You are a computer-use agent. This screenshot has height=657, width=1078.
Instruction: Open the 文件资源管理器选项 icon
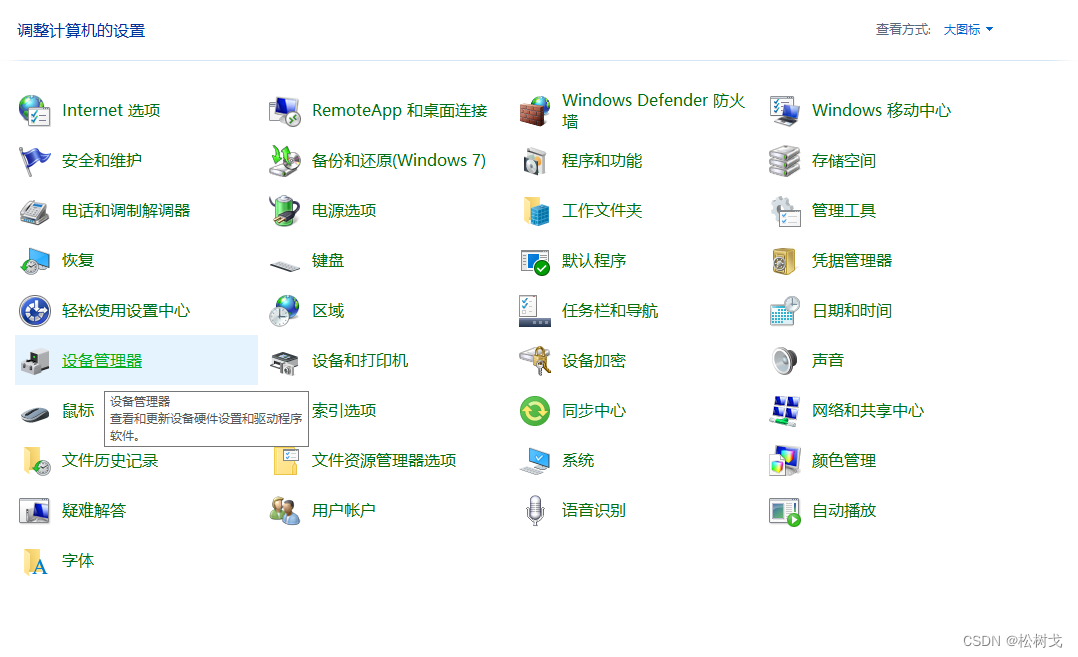coord(285,461)
